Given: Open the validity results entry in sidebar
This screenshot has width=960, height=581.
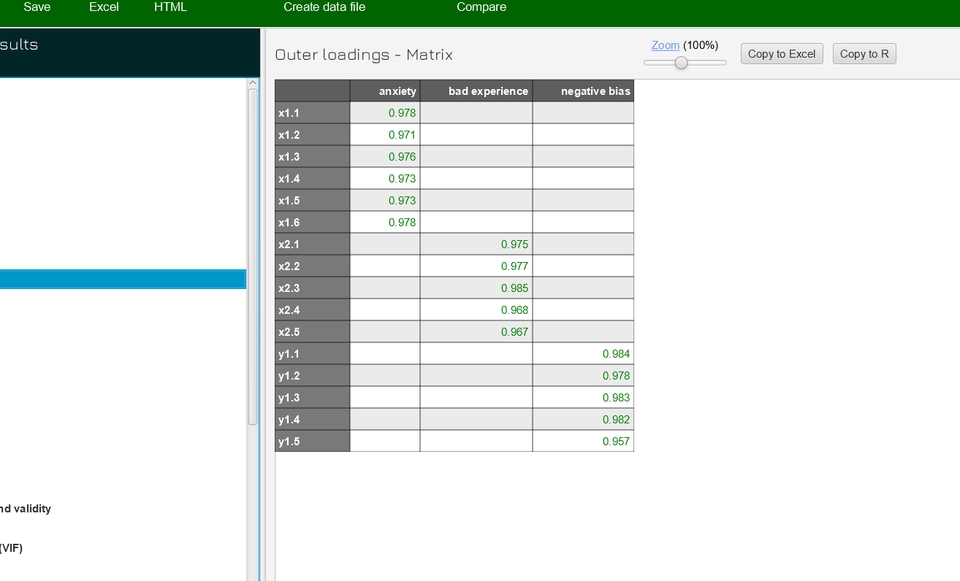Looking at the screenshot, I should (25, 508).
